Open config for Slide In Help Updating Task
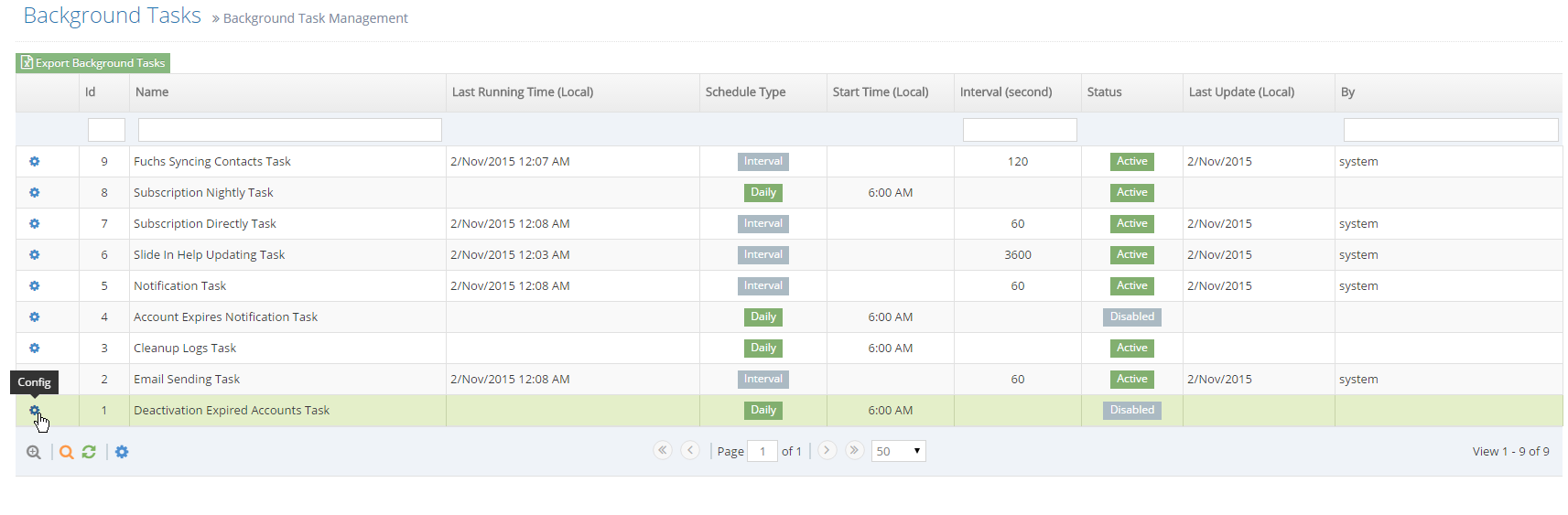Screen dimensions: 1568x515 pos(34,255)
